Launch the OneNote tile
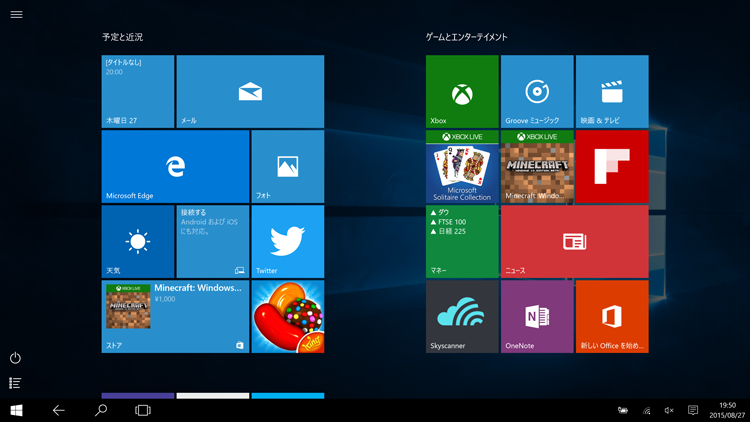This screenshot has height=422, width=750. click(537, 316)
